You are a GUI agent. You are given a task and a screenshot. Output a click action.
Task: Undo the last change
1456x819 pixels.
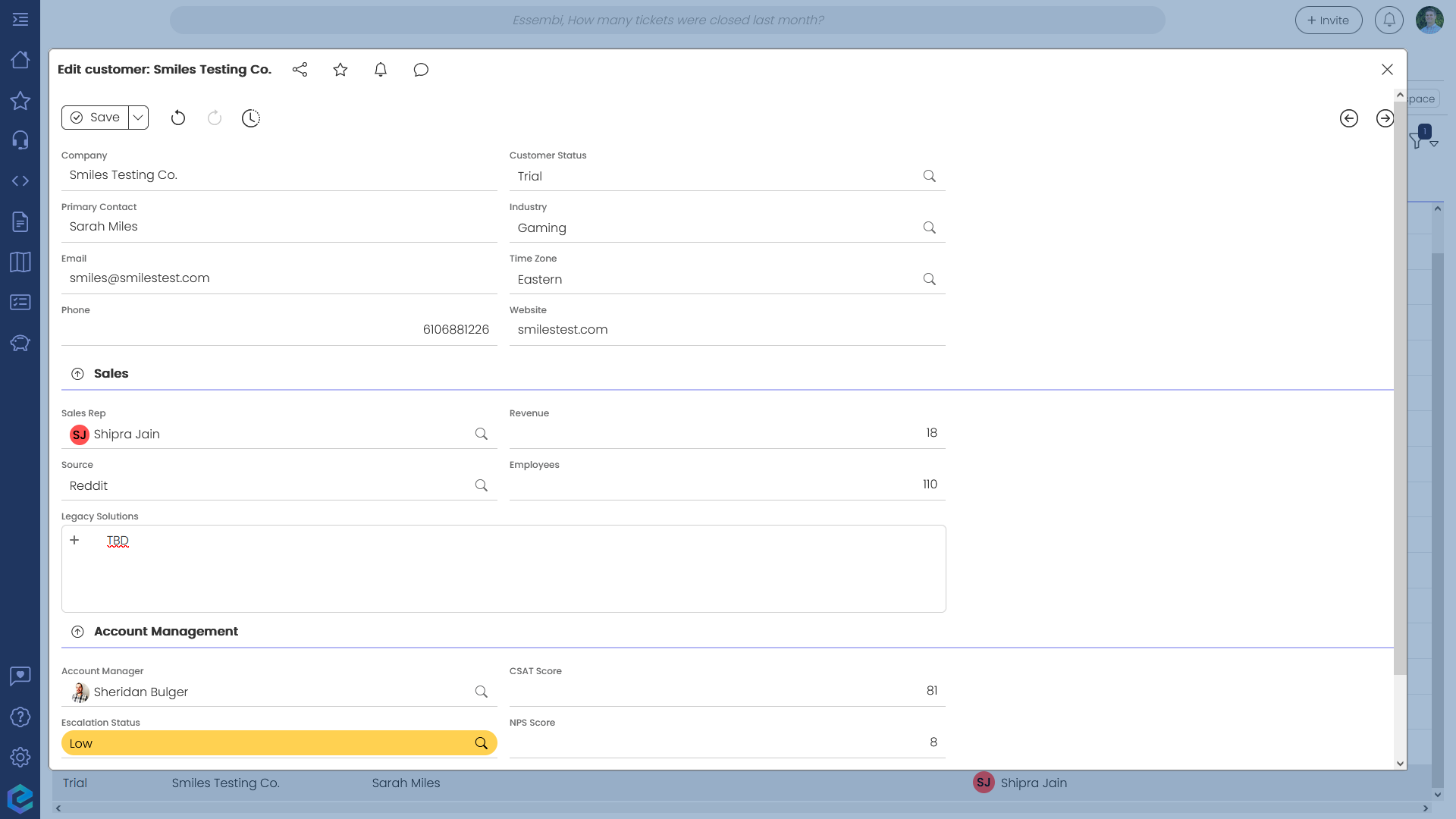178,118
